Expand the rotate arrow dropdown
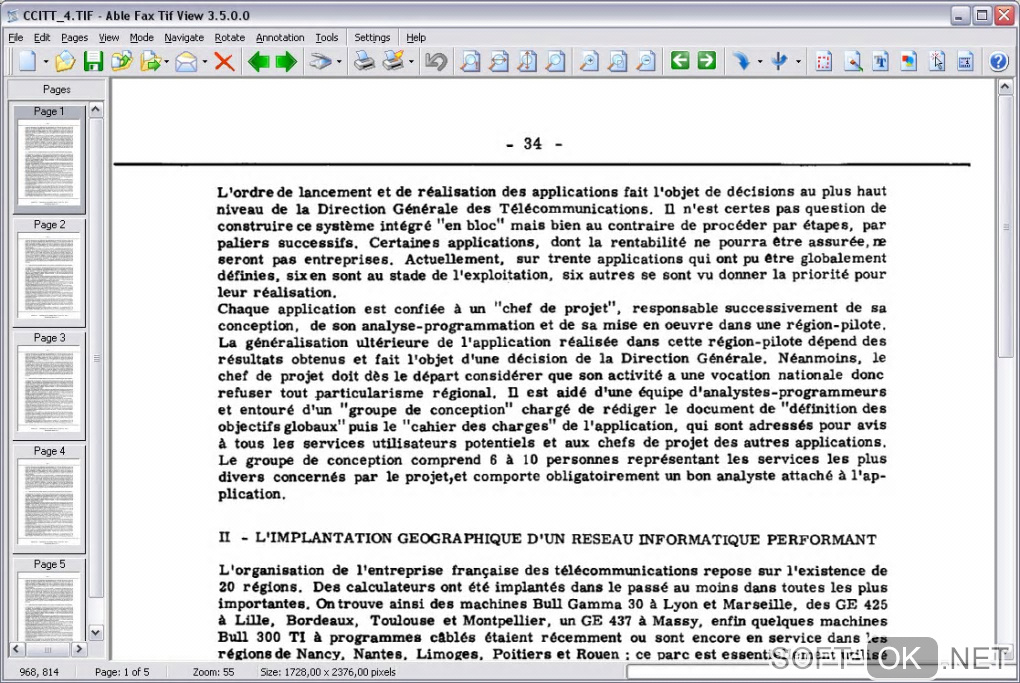Image resolution: width=1020 pixels, height=683 pixels. [760, 62]
